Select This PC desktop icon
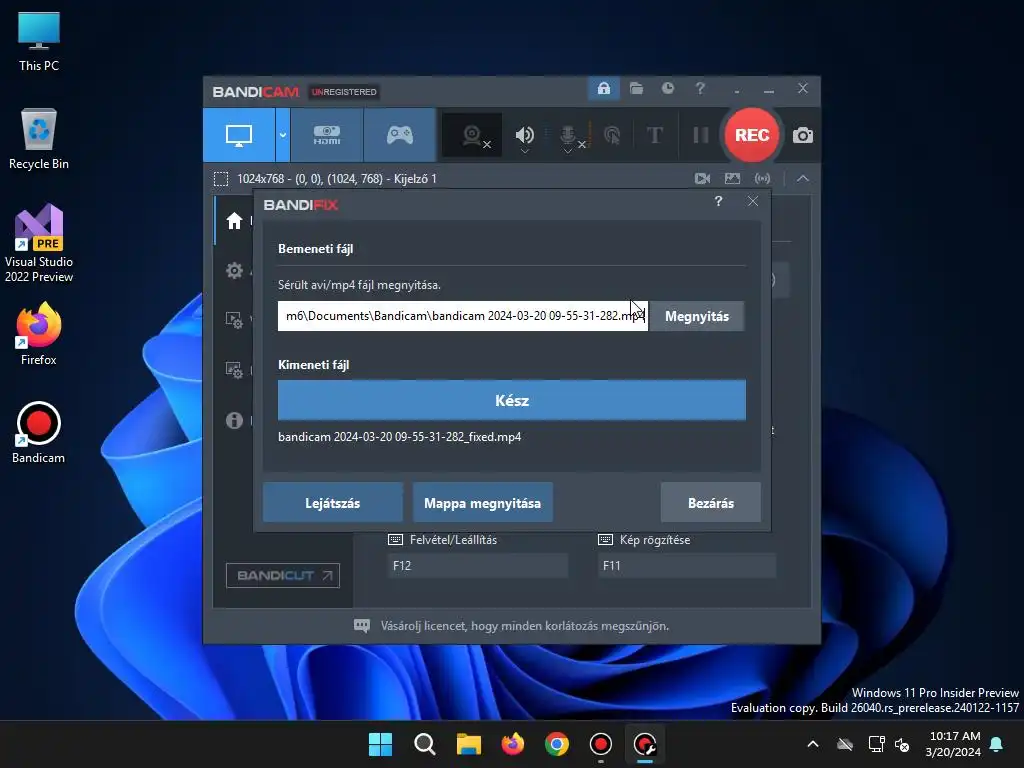This screenshot has height=768, width=1024. click(39, 40)
